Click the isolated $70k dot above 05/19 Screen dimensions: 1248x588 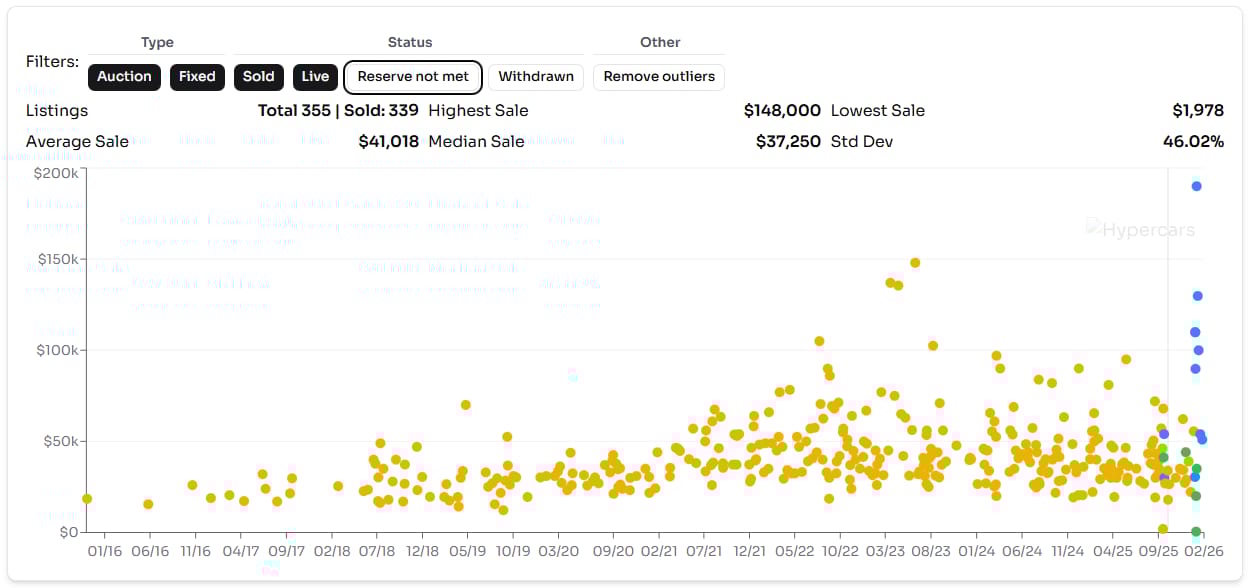(466, 405)
